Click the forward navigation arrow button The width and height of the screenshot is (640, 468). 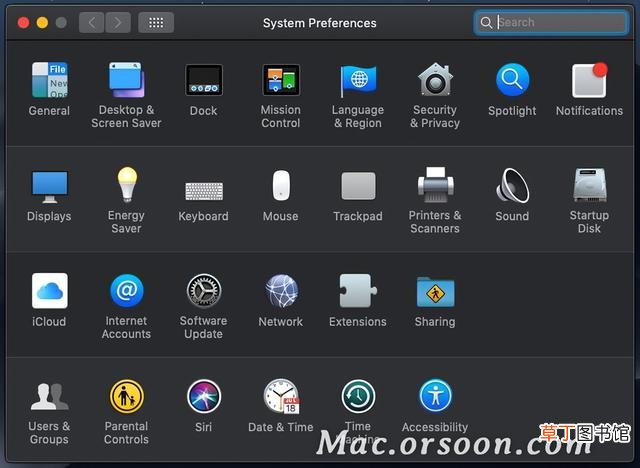click(118, 22)
